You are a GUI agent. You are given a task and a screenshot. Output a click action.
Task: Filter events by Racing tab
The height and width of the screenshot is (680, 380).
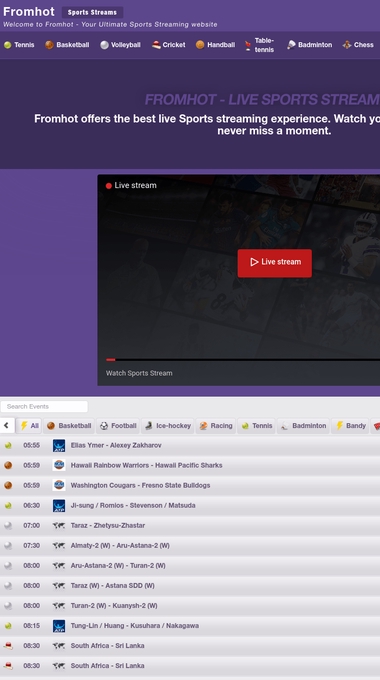[x=216, y=426]
